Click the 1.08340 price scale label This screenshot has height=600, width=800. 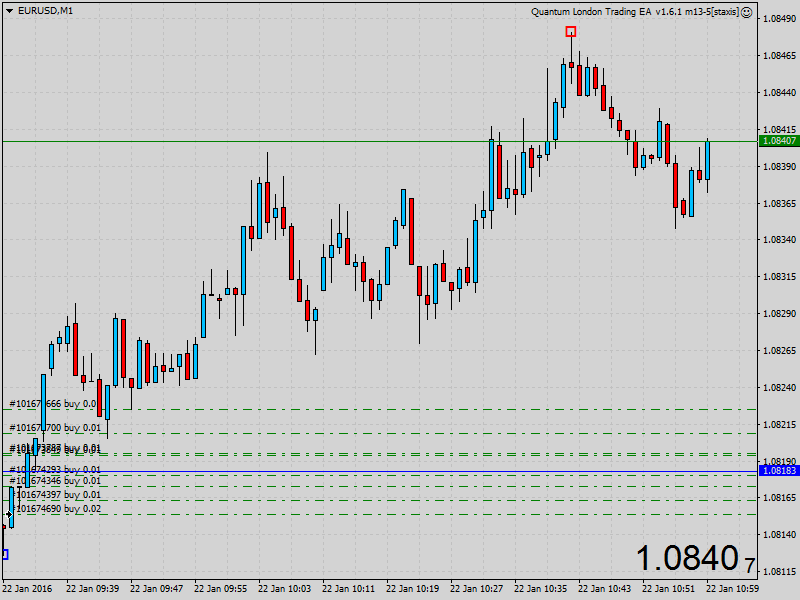(779, 239)
